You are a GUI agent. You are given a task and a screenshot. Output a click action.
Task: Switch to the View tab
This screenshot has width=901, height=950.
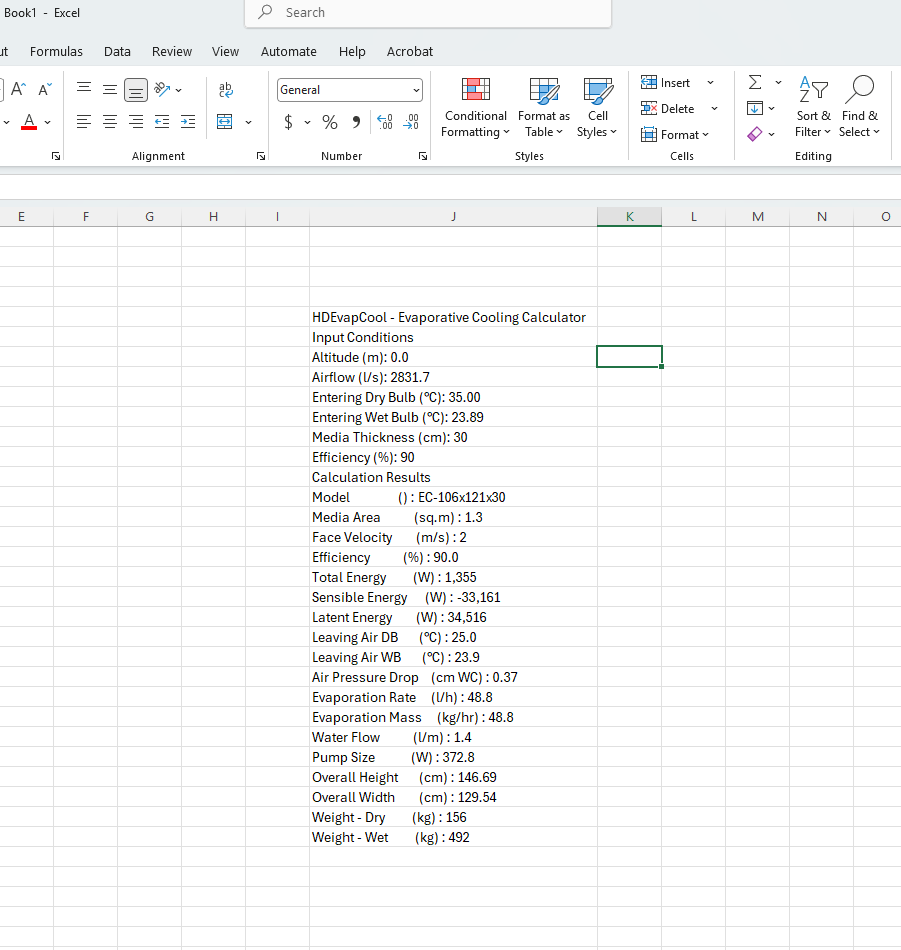(225, 51)
